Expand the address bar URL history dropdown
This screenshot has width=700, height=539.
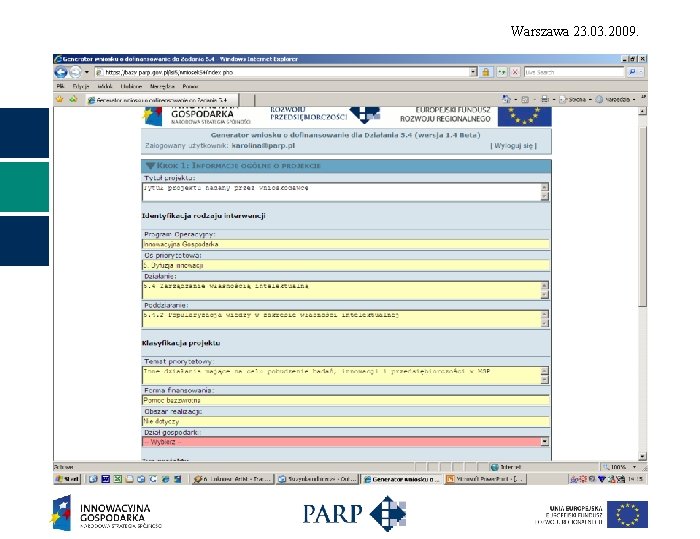coord(473,72)
